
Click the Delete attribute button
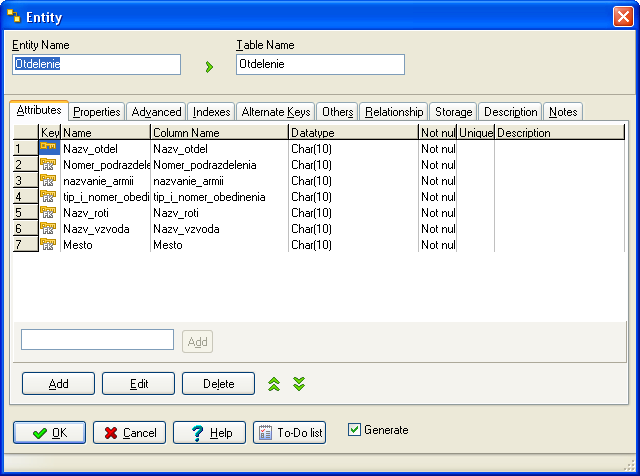(x=218, y=383)
